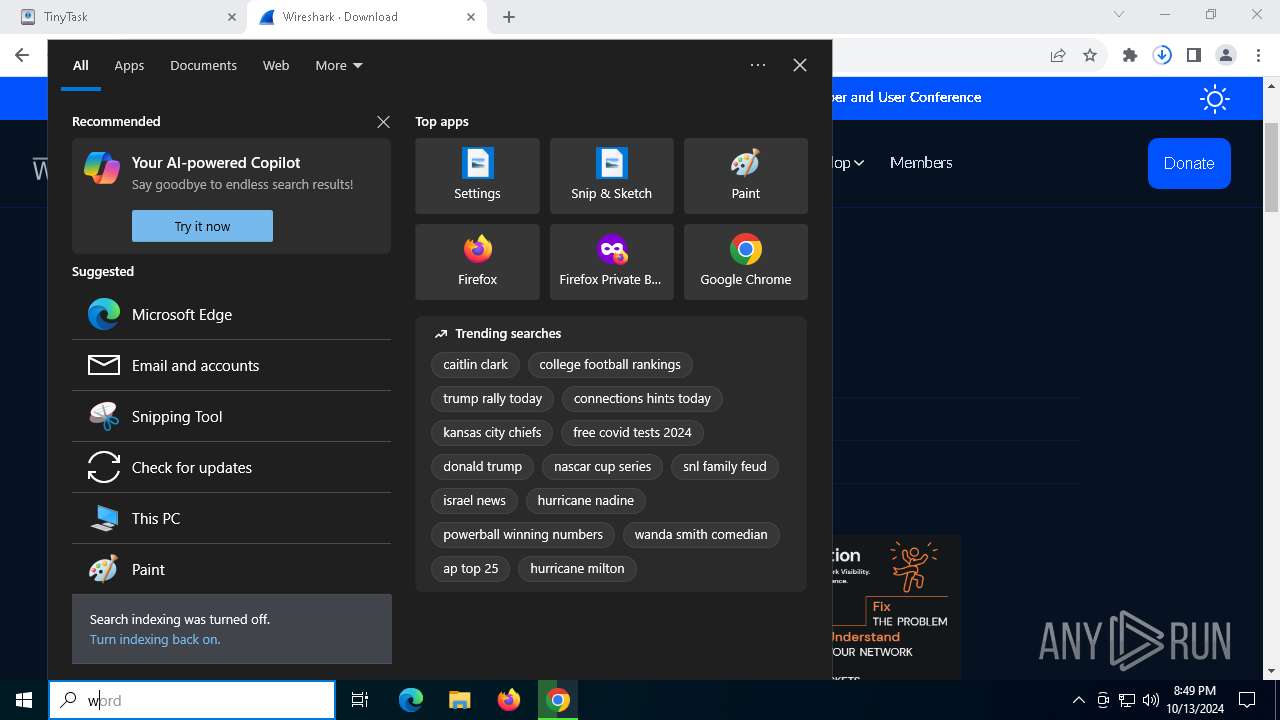Switch to the TinyTask browser tab
Screen dimensions: 1280x720
coord(126,17)
